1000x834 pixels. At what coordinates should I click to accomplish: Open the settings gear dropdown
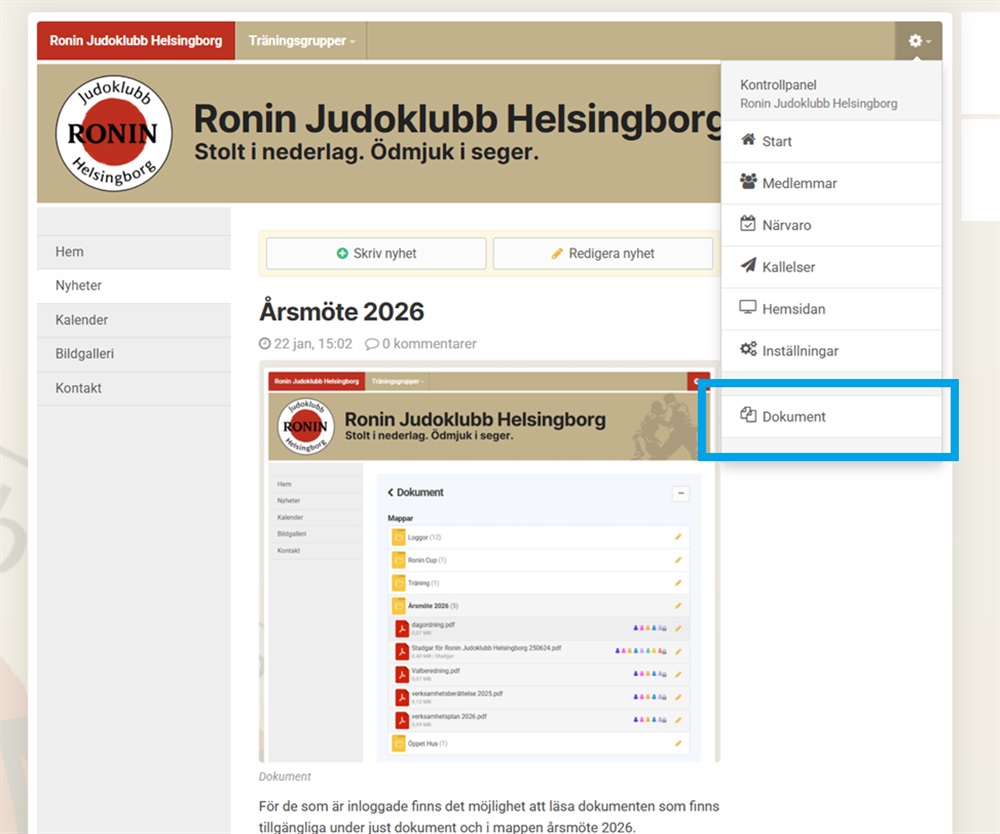[x=918, y=41]
